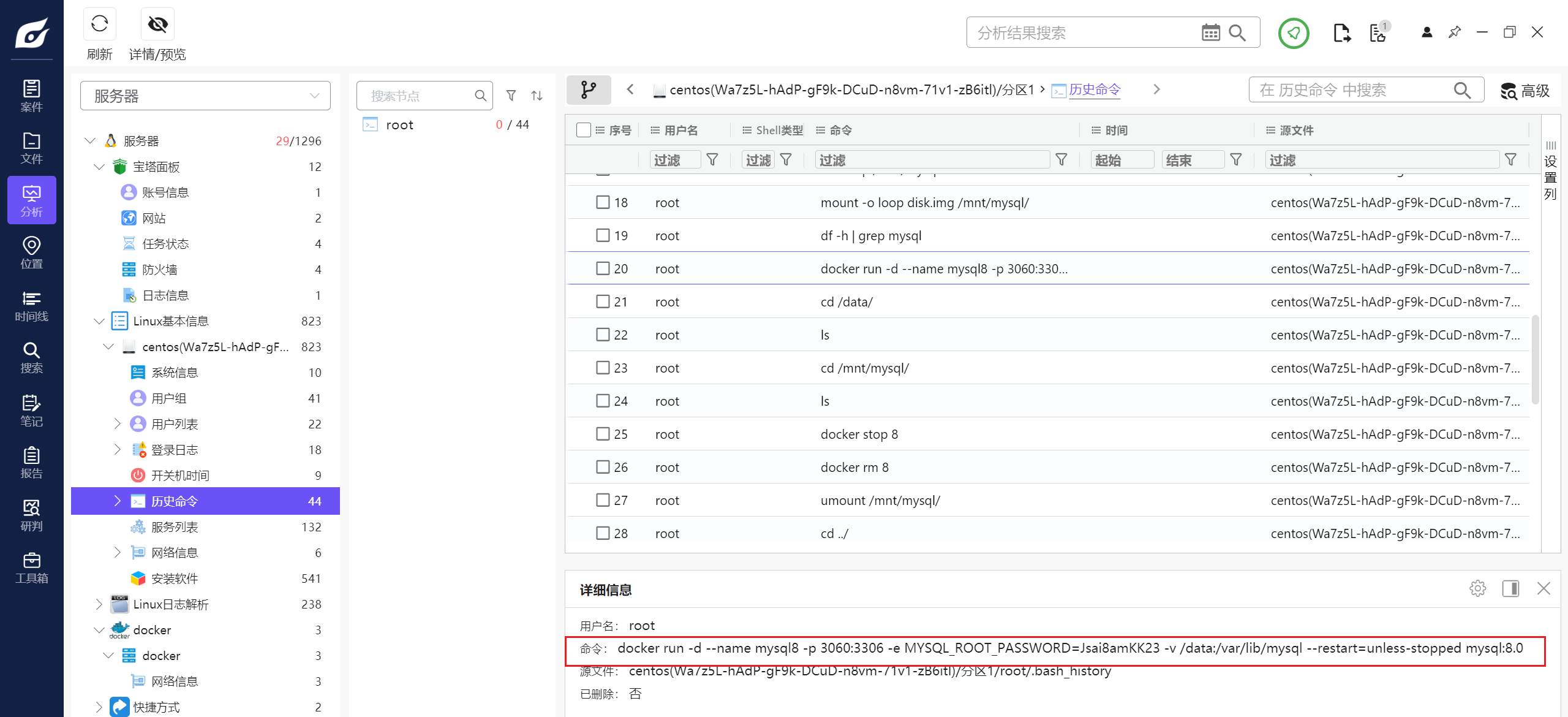Open the 服务器 dropdown selector
Screen dimensions: 1568x717
[x=205, y=96]
